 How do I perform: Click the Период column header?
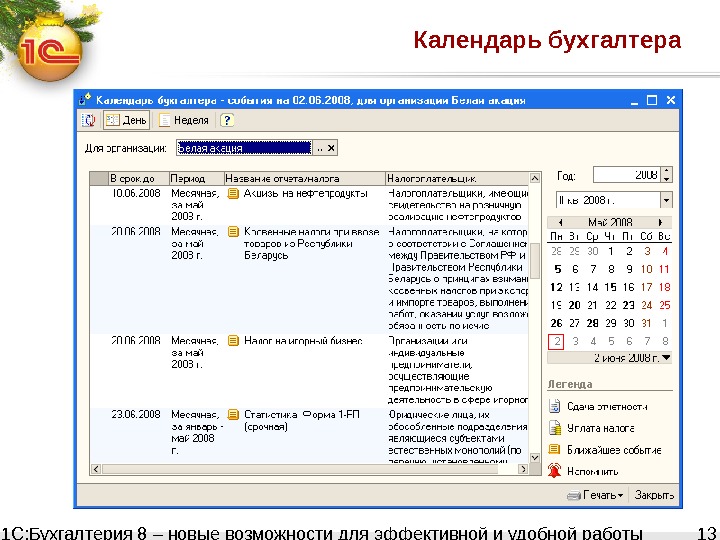[197, 179]
